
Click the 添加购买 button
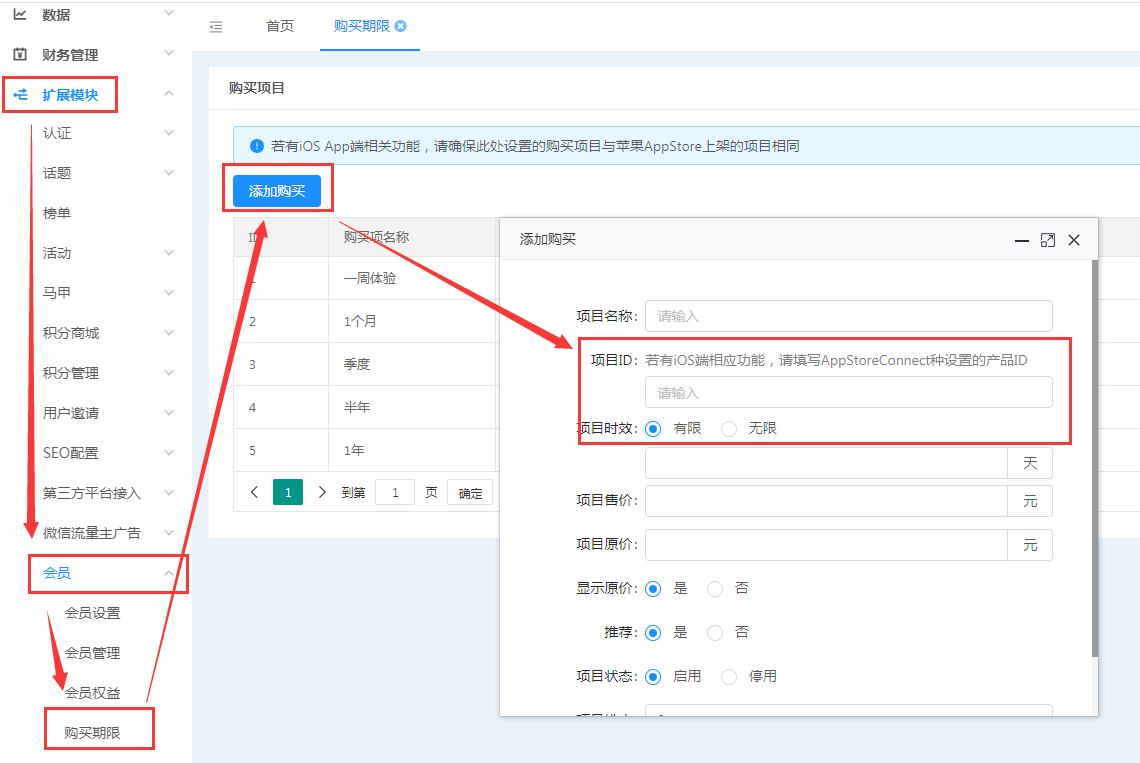(x=277, y=191)
